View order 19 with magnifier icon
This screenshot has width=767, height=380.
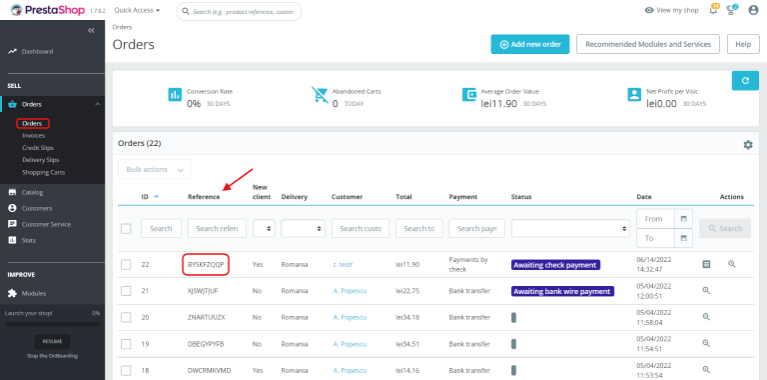point(706,343)
